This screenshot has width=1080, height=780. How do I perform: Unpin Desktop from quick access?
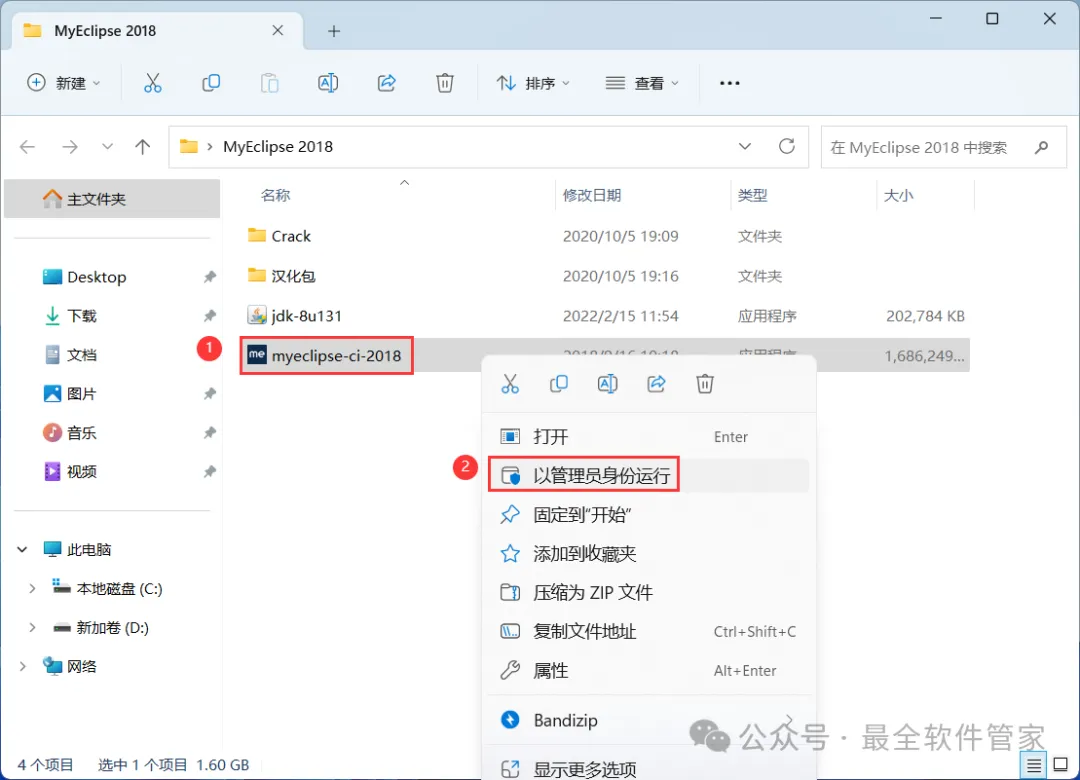point(209,277)
